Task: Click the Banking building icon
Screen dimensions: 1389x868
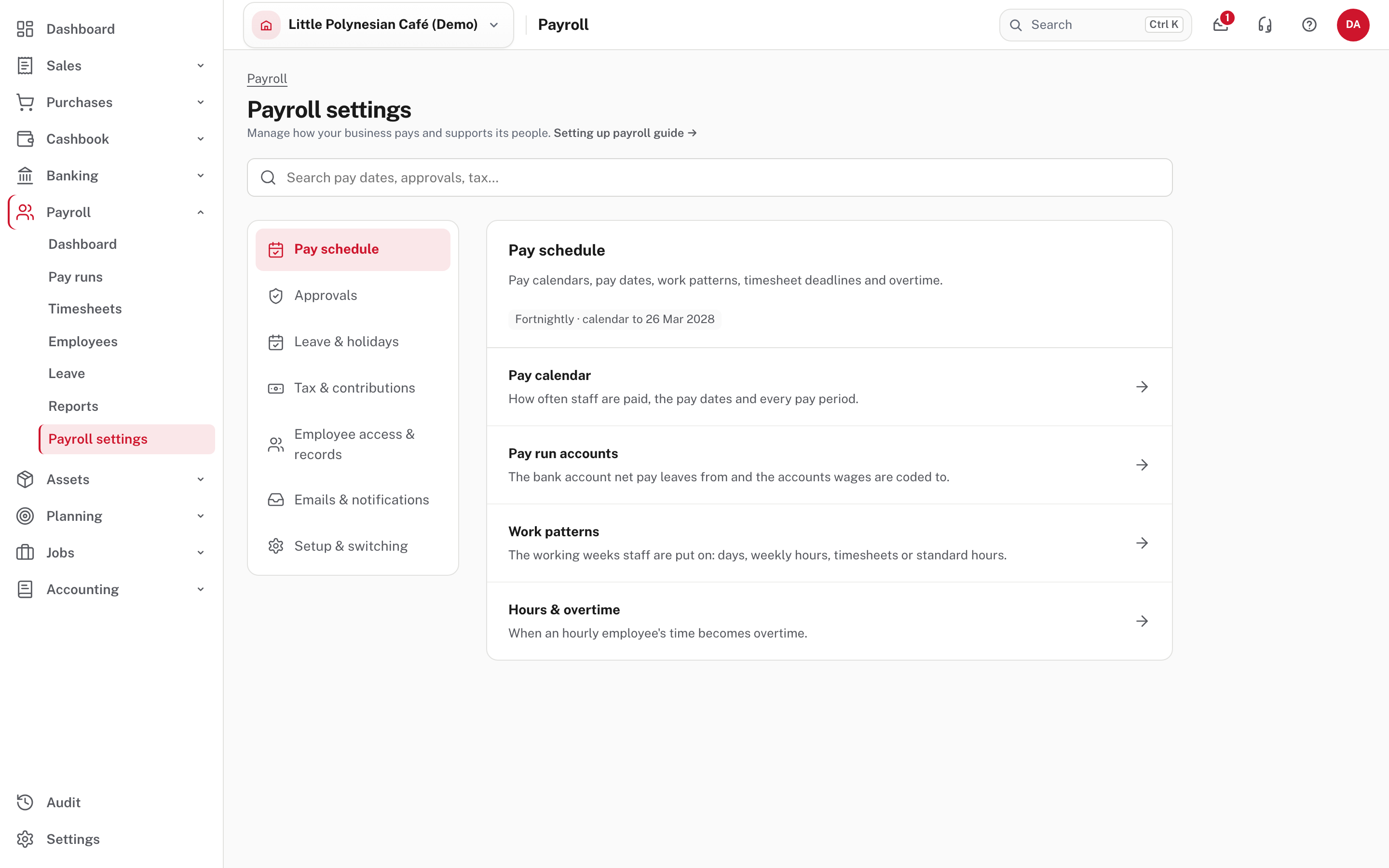Action: tap(25, 176)
